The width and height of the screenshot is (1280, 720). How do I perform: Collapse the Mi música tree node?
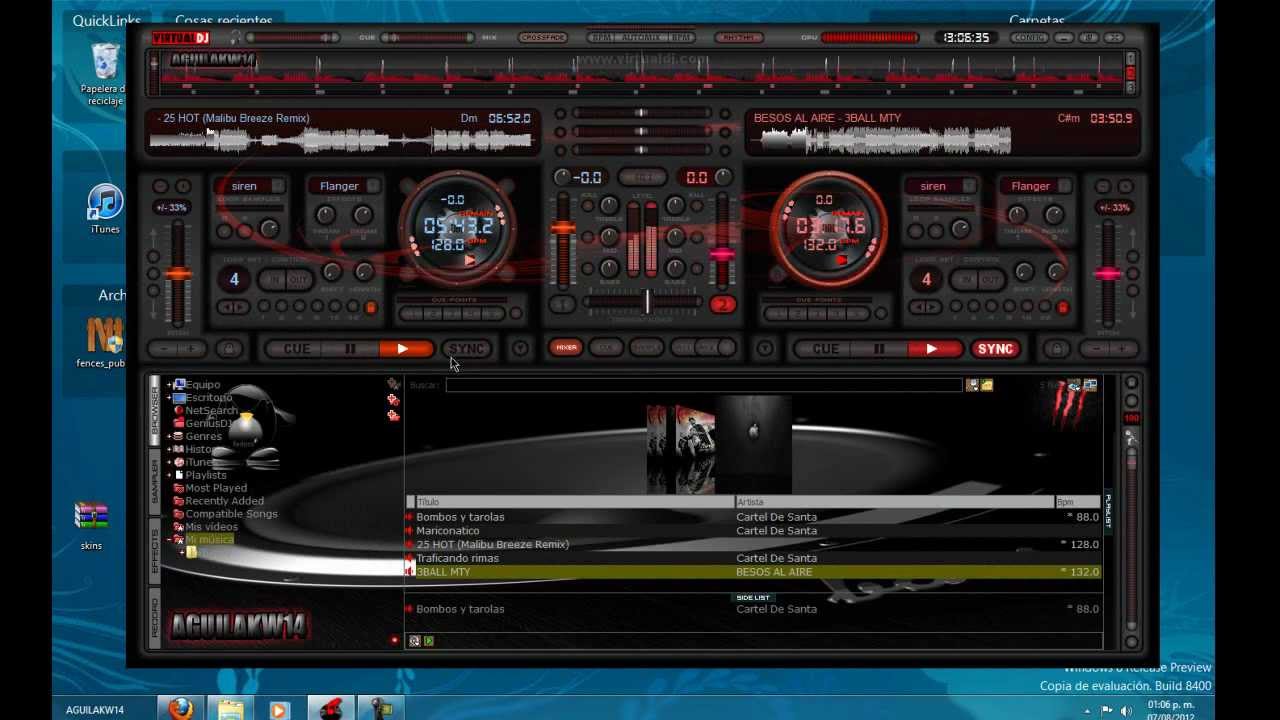tap(169, 539)
